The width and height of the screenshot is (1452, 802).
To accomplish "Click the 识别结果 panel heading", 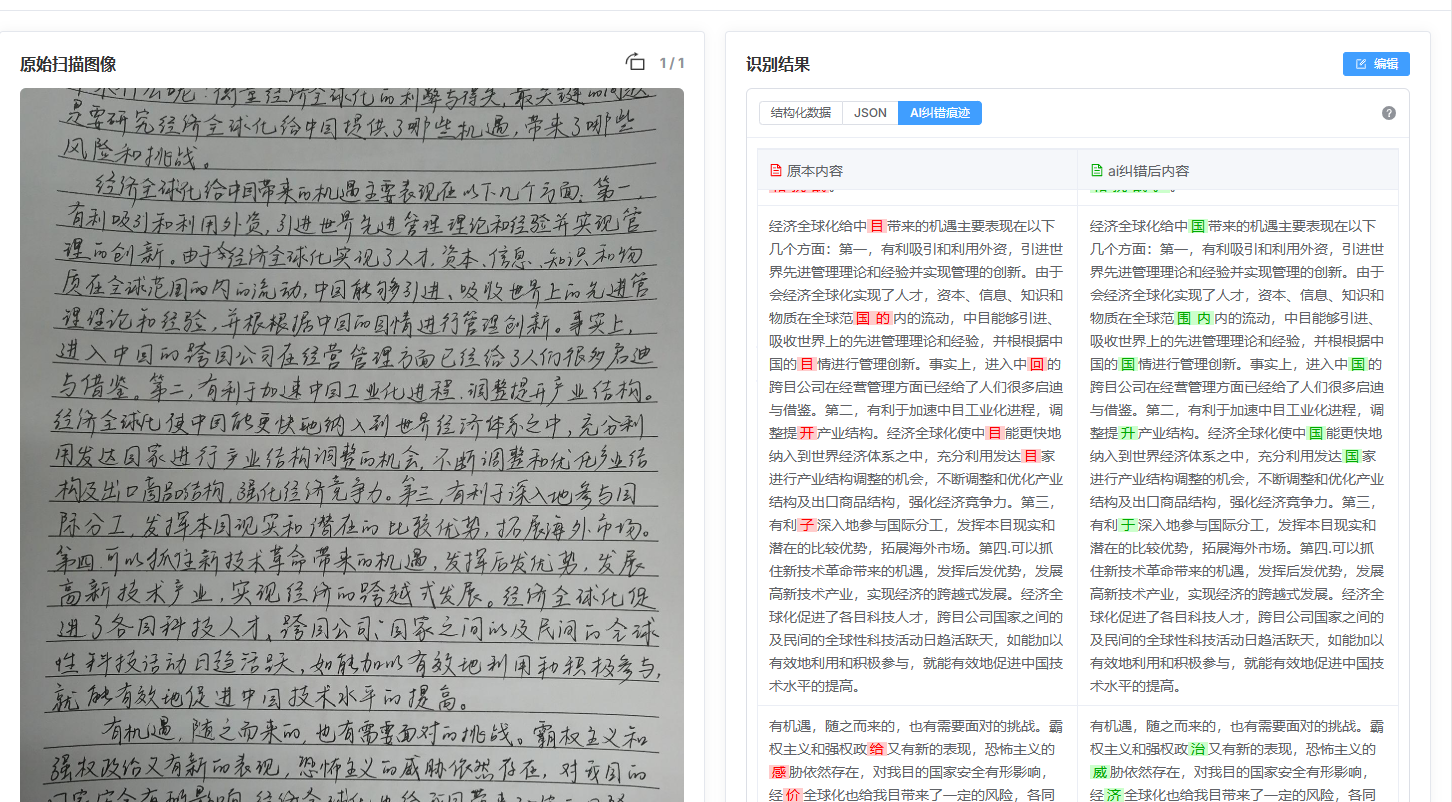I will pos(778,64).
